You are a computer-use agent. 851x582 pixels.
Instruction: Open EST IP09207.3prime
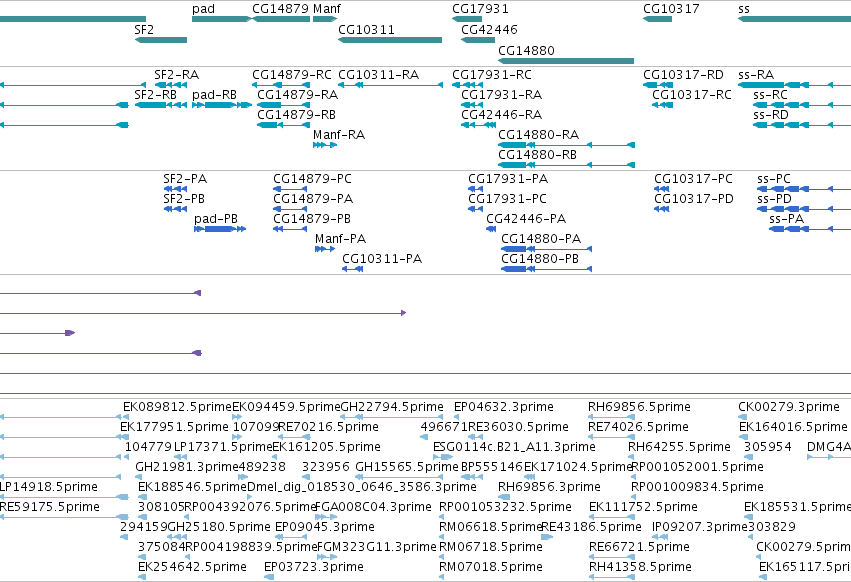(700, 527)
